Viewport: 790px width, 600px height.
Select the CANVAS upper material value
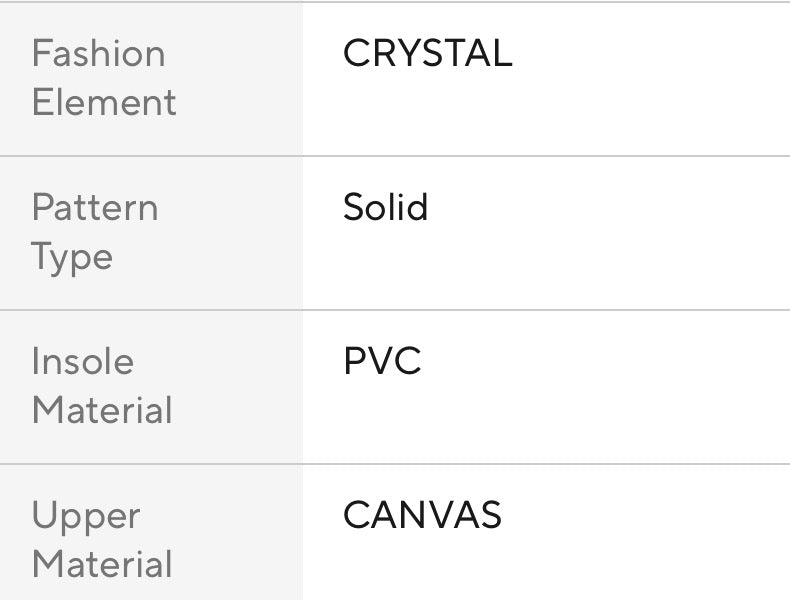pyautogui.click(x=422, y=516)
